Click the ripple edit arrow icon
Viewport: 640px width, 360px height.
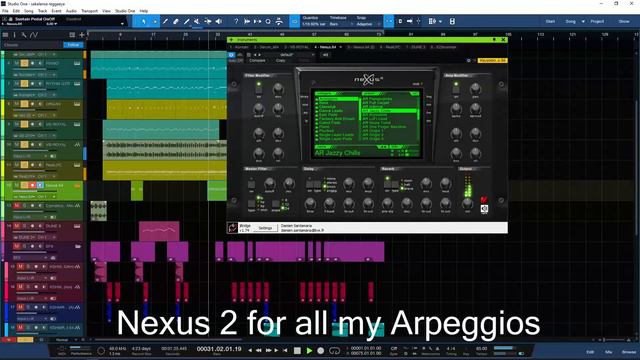[409, 21]
